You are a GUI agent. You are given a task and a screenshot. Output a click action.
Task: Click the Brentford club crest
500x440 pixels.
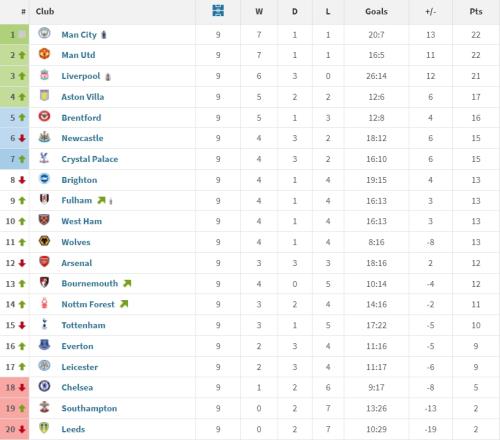click(x=44, y=116)
